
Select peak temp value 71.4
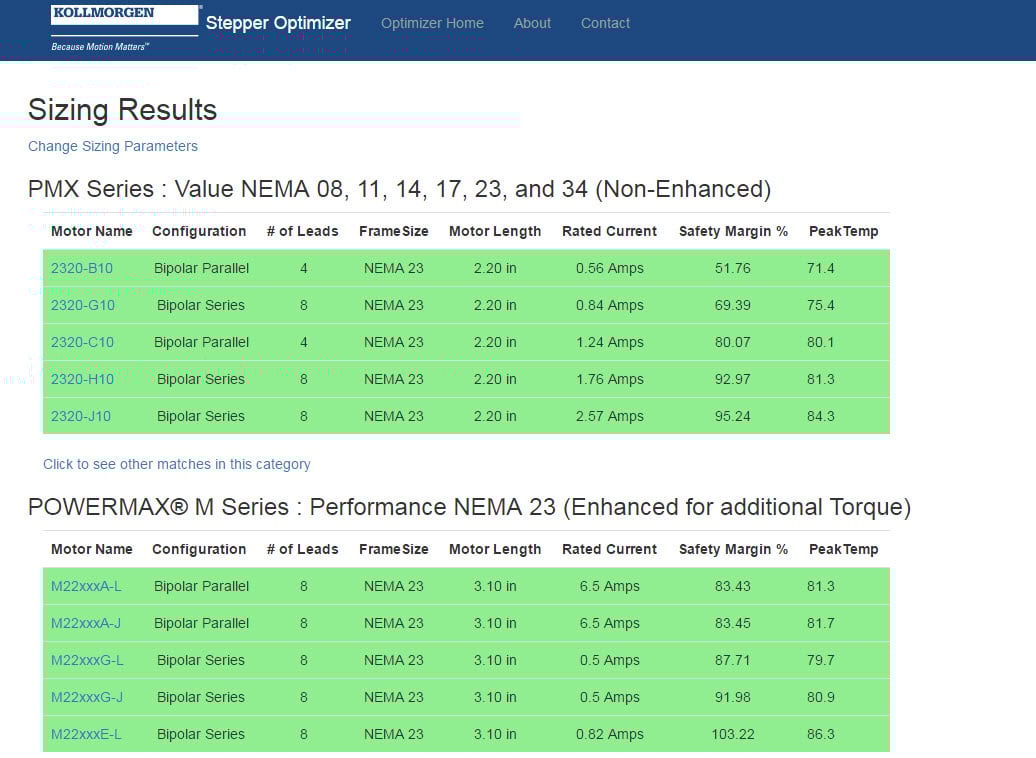coord(821,268)
